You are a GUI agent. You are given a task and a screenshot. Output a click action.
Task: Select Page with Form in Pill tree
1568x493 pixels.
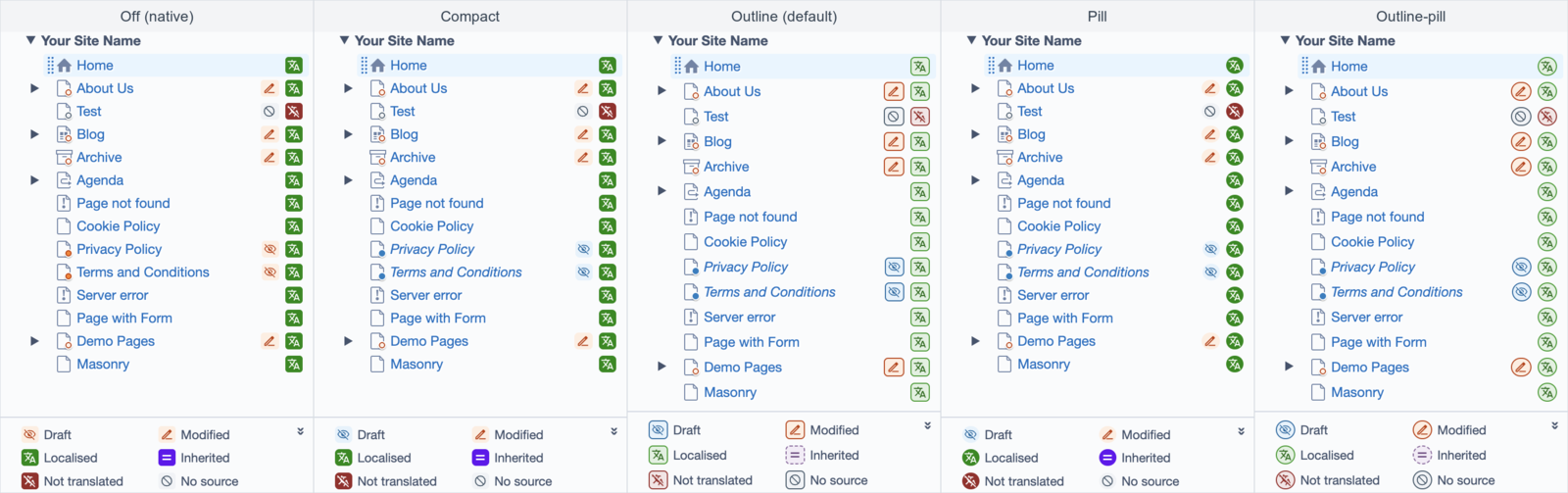pyautogui.click(x=1064, y=319)
